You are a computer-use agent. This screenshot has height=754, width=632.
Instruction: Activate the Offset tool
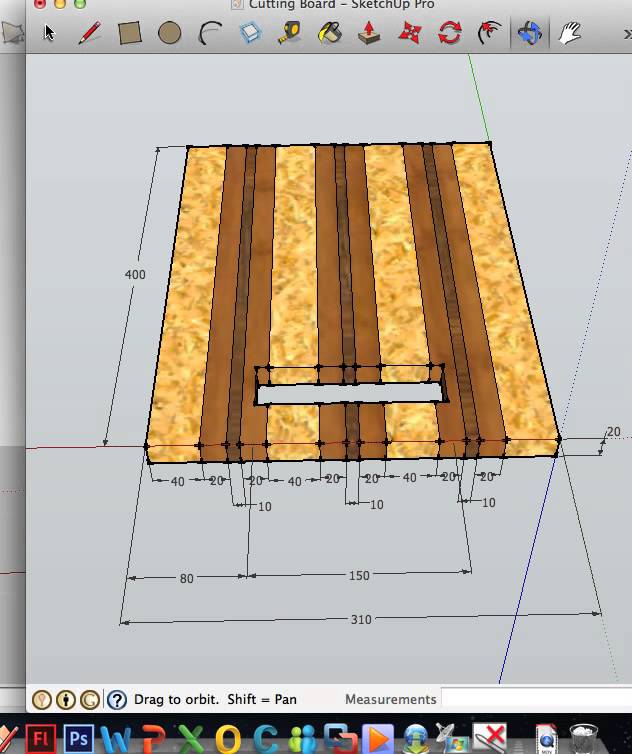point(490,33)
